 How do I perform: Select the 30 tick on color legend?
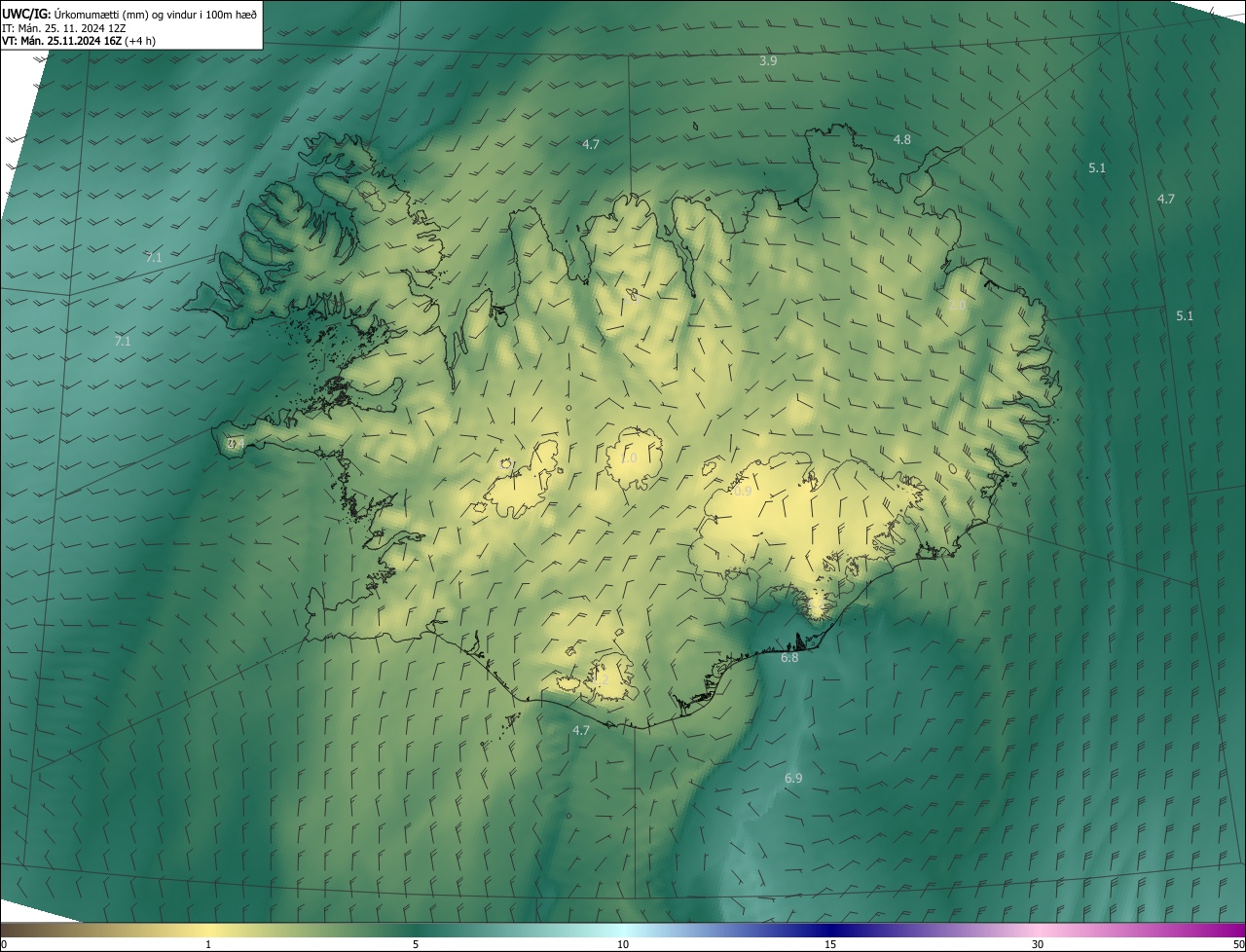[1038, 944]
